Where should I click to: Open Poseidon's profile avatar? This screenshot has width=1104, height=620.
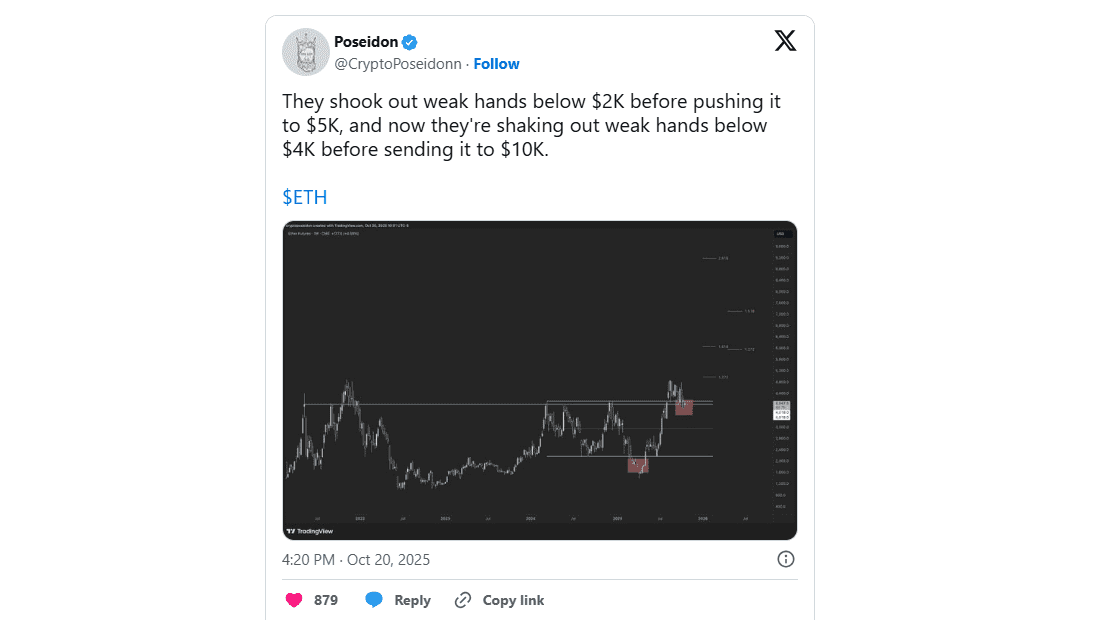306,52
